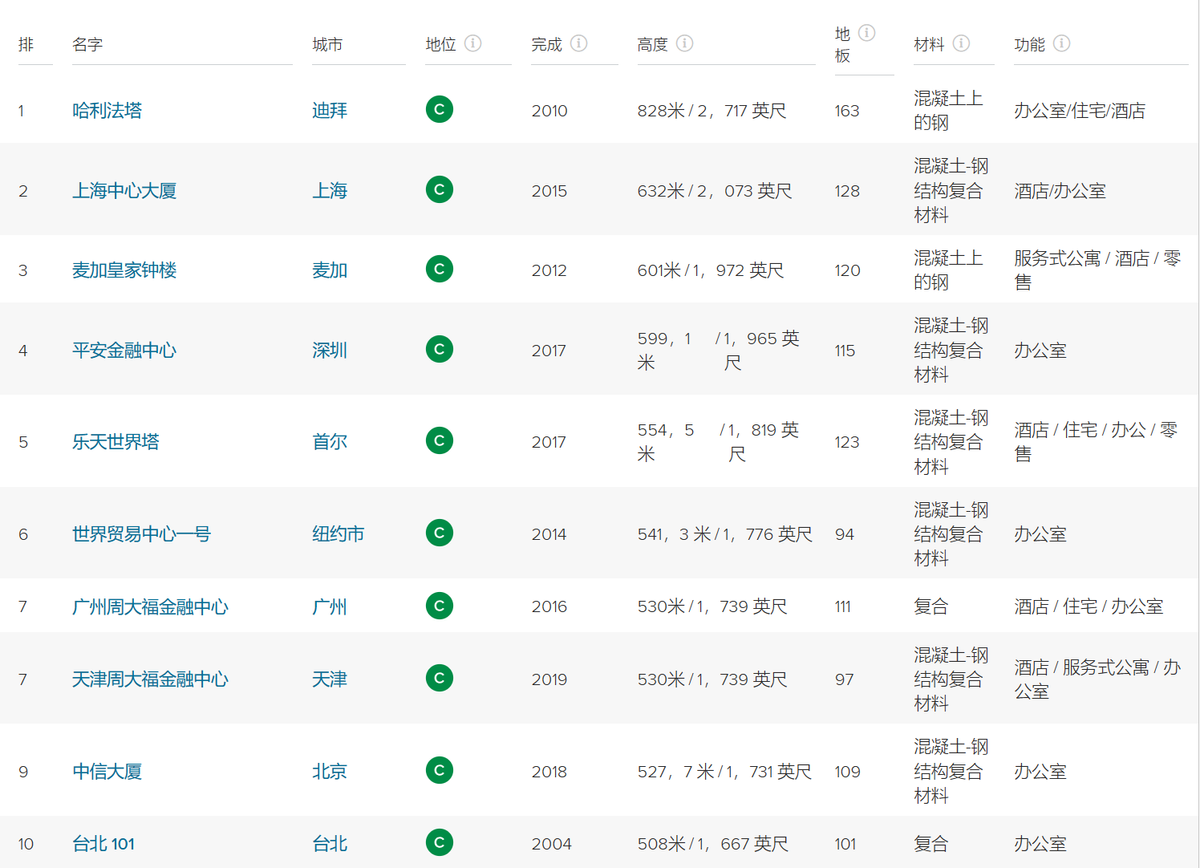Follow the 台北 city link
This screenshot has height=868, width=1200.
coord(330,844)
